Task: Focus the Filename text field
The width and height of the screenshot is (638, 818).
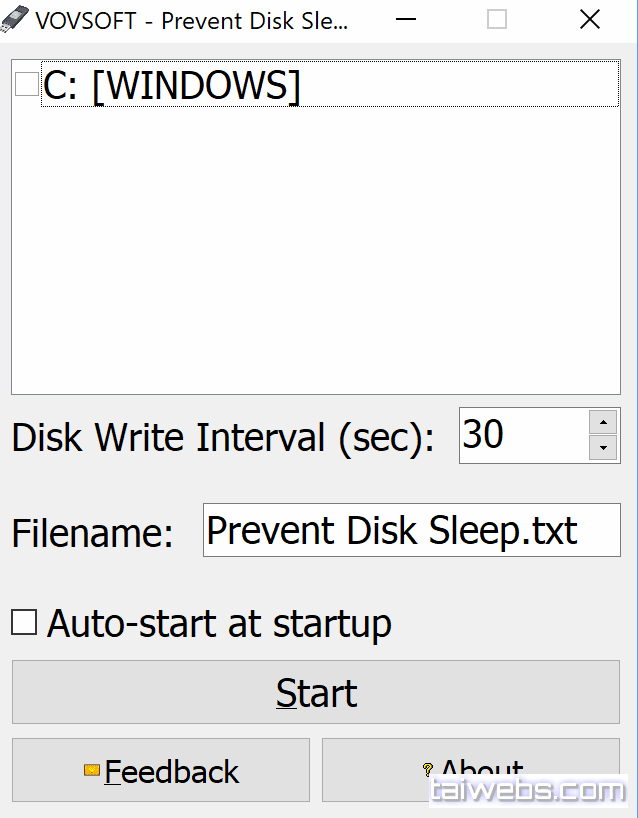Action: 411,530
